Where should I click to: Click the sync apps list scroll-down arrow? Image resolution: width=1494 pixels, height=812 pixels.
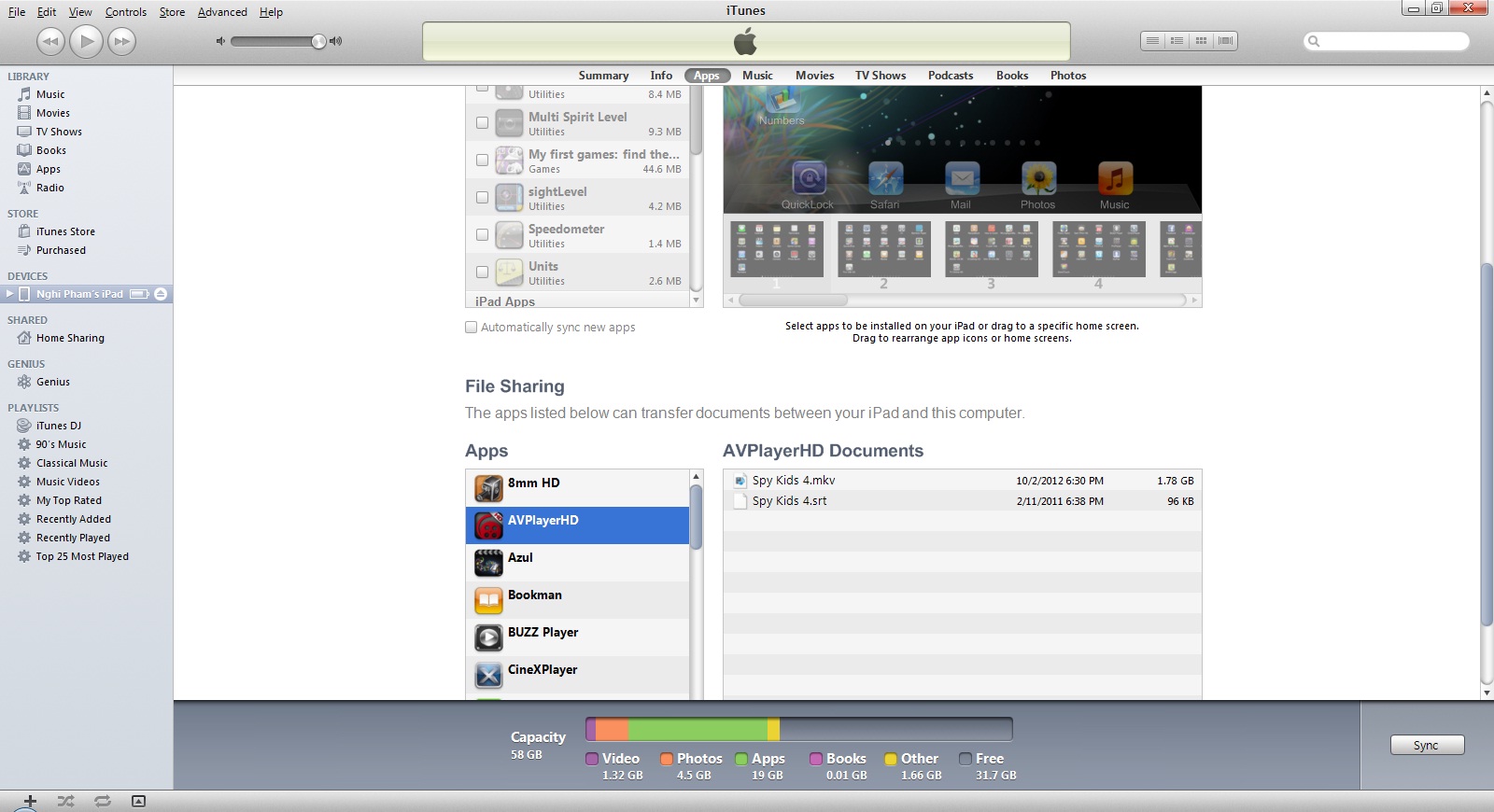(696, 301)
